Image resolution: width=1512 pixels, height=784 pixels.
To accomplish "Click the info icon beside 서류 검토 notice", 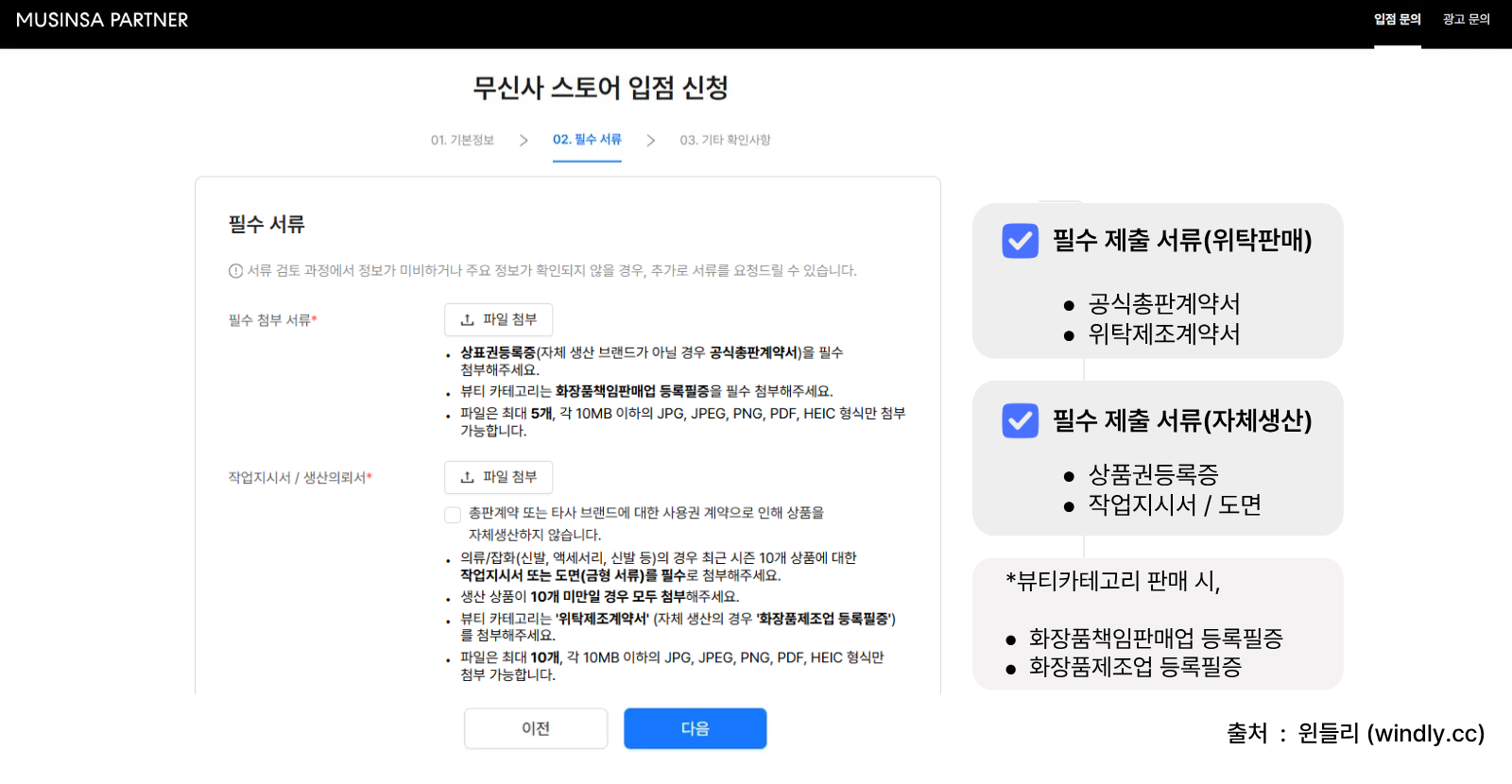I will pyautogui.click(x=235, y=271).
